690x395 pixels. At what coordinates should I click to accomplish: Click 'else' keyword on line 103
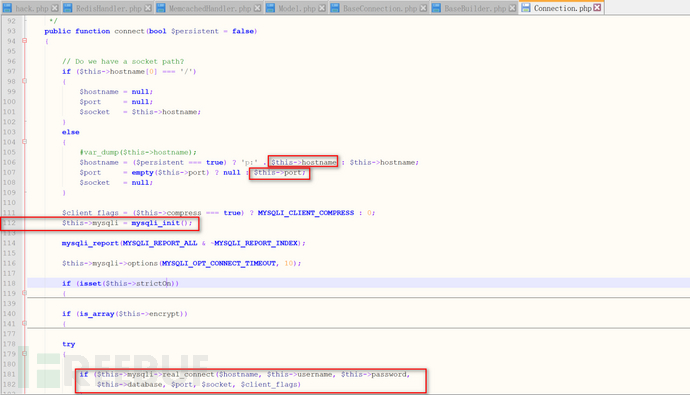point(70,132)
